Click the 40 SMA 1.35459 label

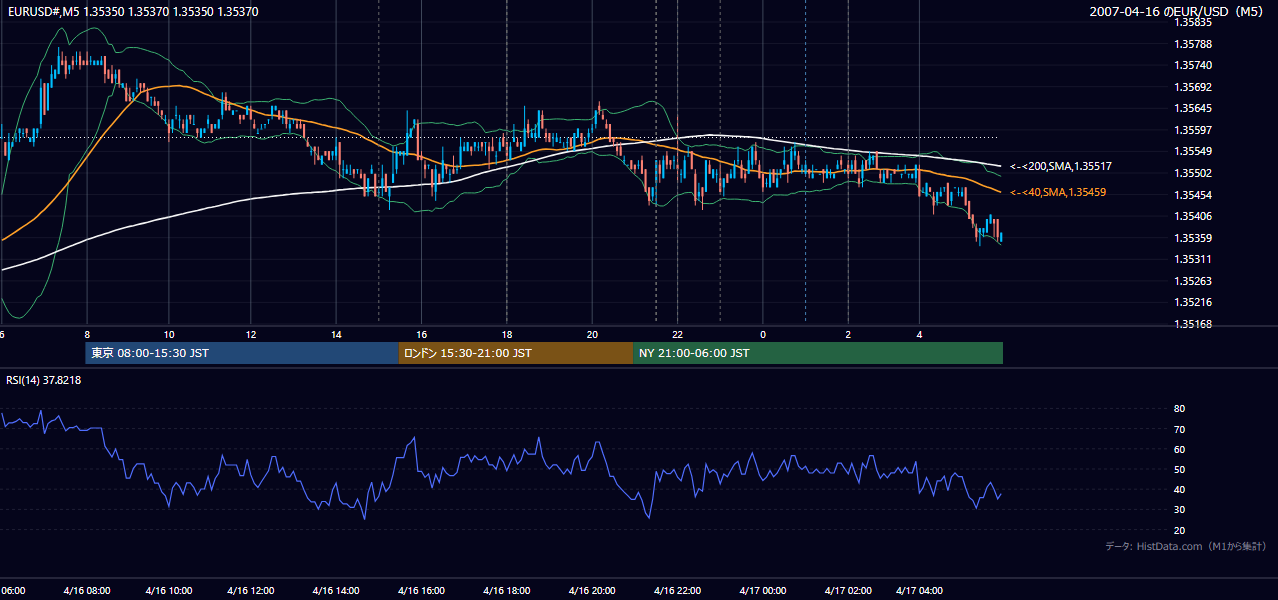[1058, 192]
